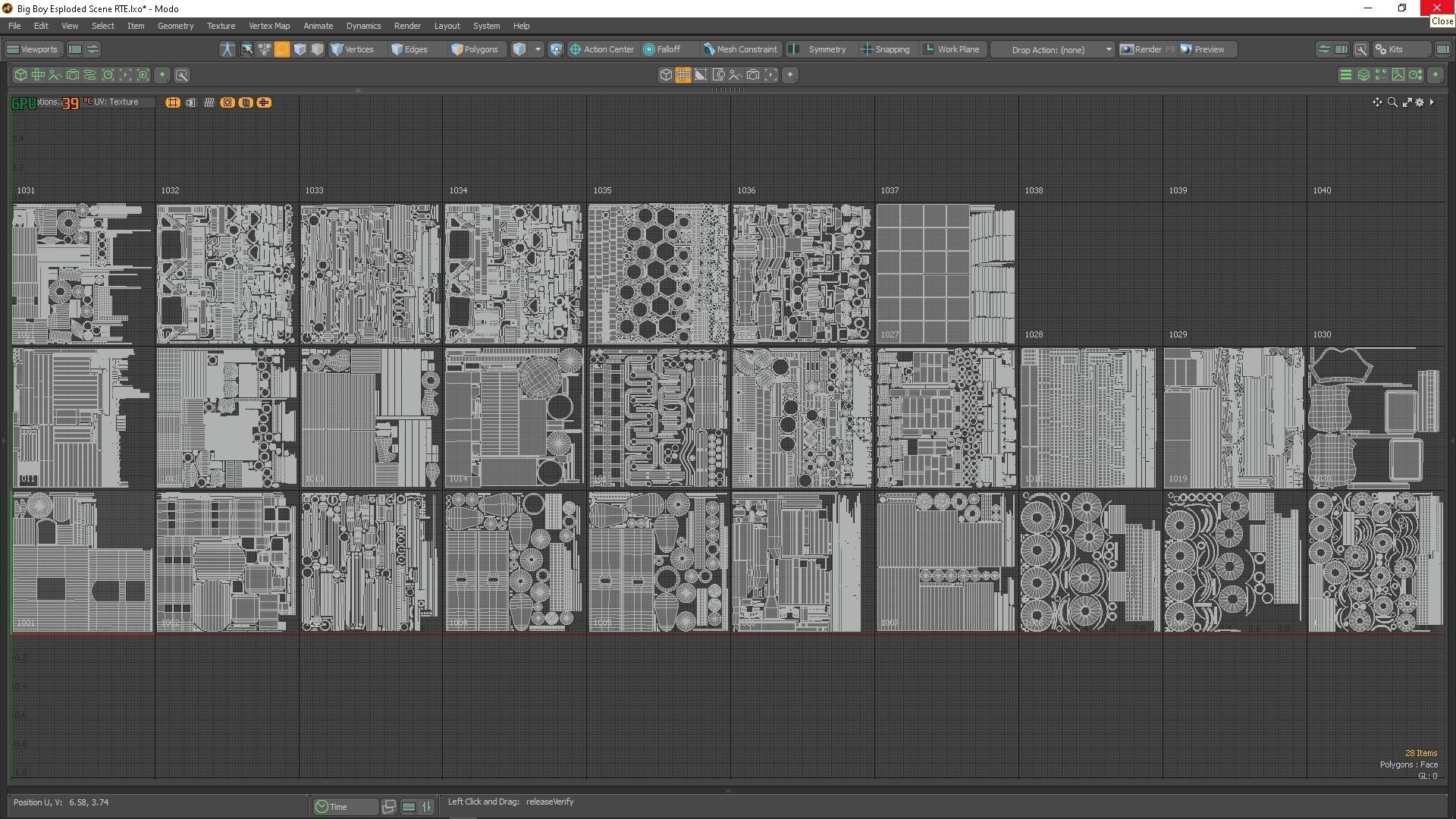Open the Vertex Map menu
Image resolution: width=1456 pixels, height=819 pixels.
pyautogui.click(x=269, y=26)
